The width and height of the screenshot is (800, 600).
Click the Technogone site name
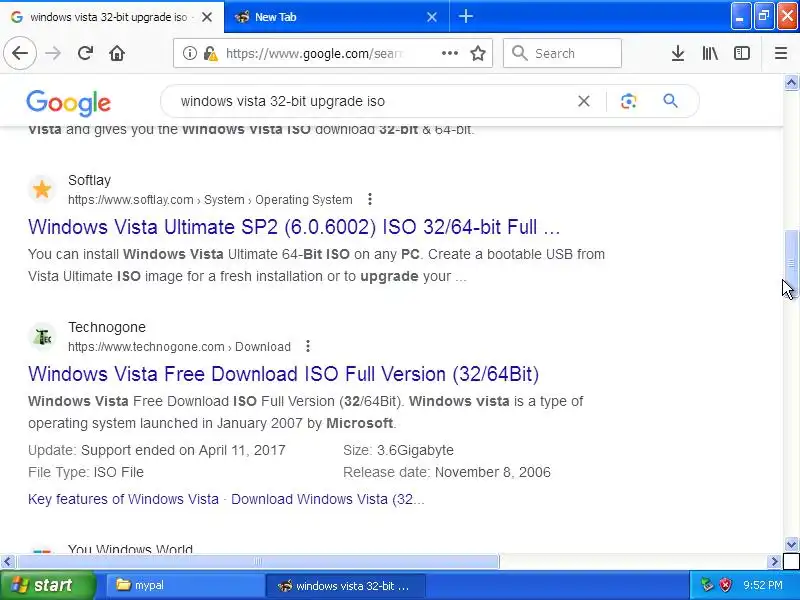pyautogui.click(x=107, y=327)
